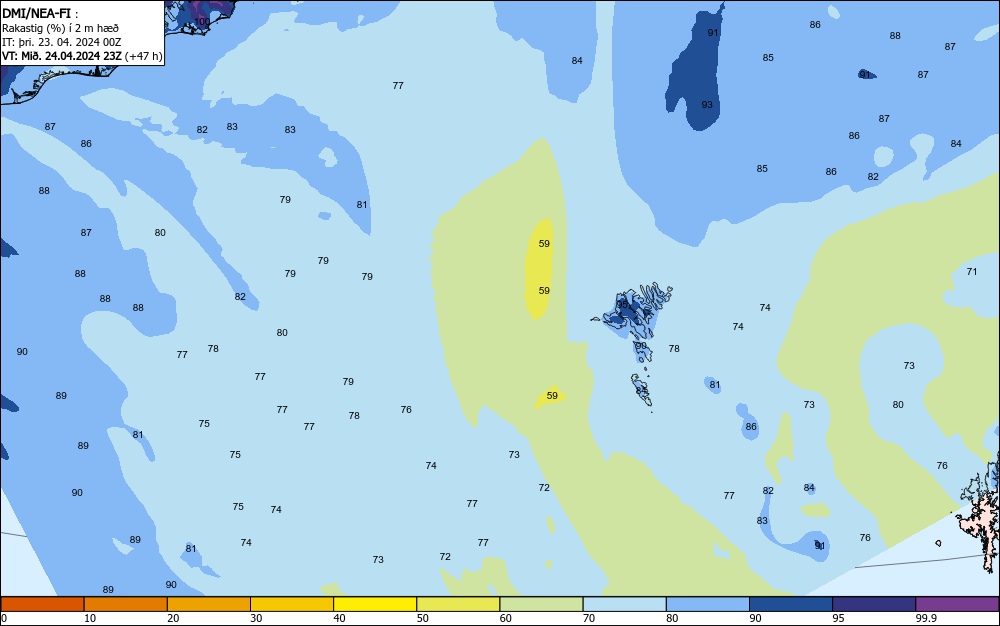Pick the light green 60–70 legend swatch
This screenshot has height=626, width=1000.
click(541, 604)
